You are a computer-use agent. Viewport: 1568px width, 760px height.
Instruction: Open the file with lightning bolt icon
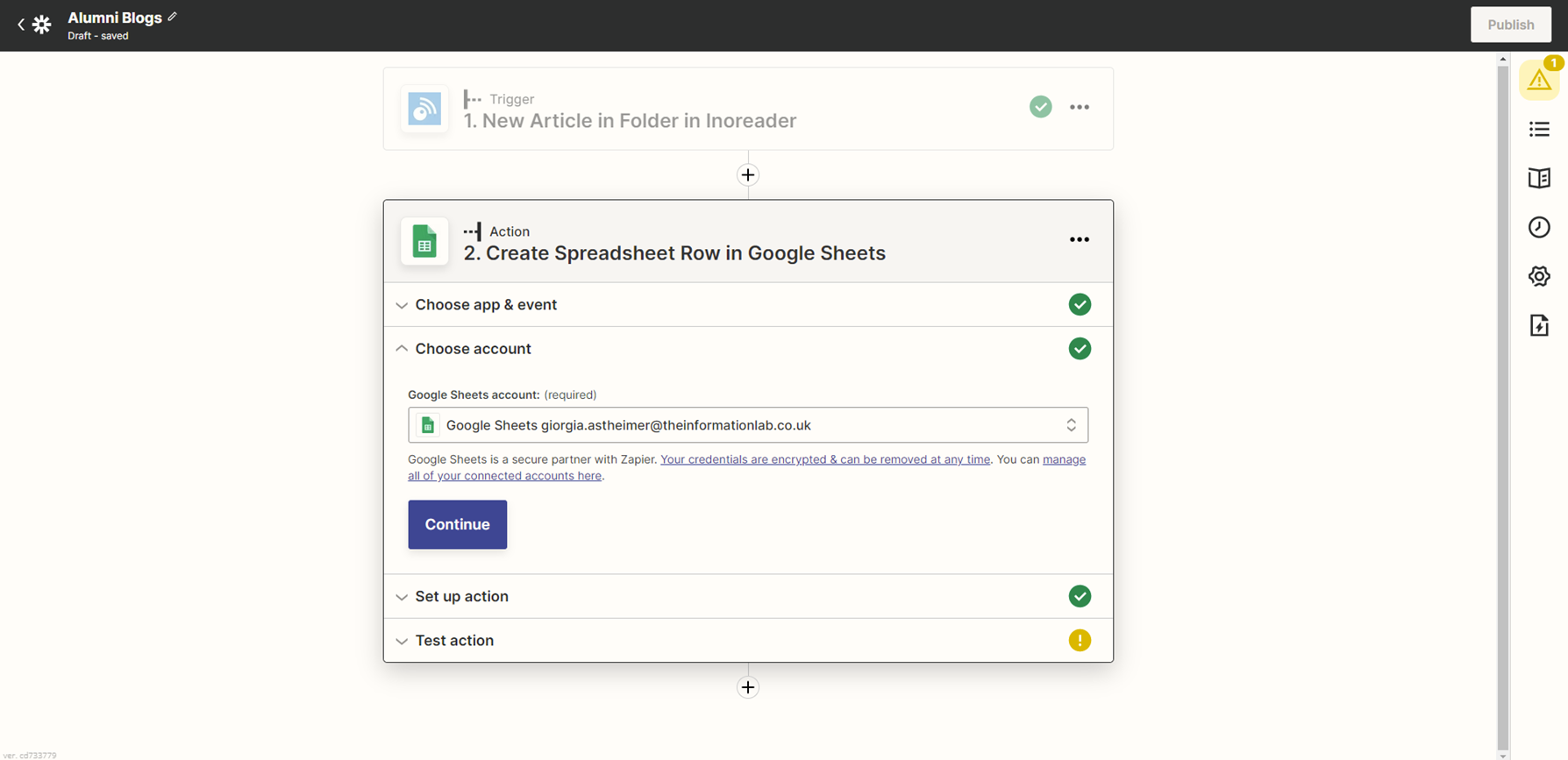pyautogui.click(x=1539, y=325)
